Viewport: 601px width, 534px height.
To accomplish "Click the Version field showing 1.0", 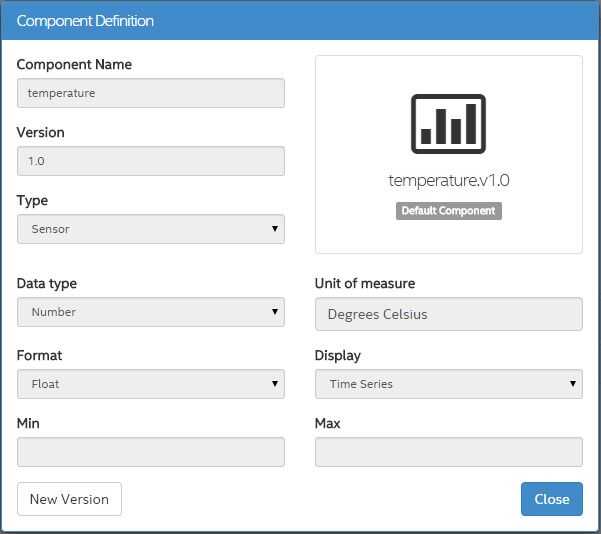I will pyautogui.click(x=151, y=161).
